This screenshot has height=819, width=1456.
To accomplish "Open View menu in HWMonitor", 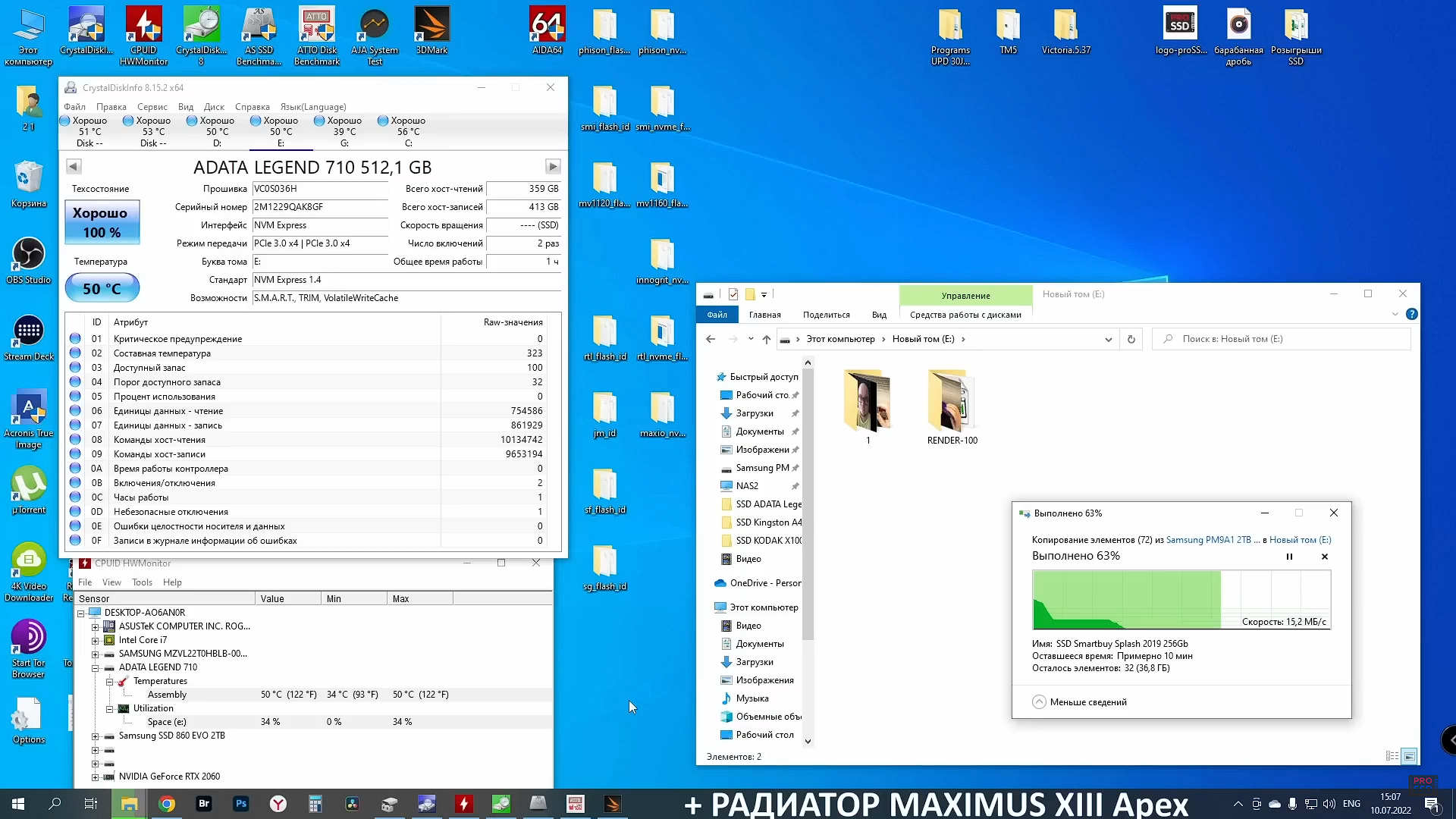I will tap(111, 582).
